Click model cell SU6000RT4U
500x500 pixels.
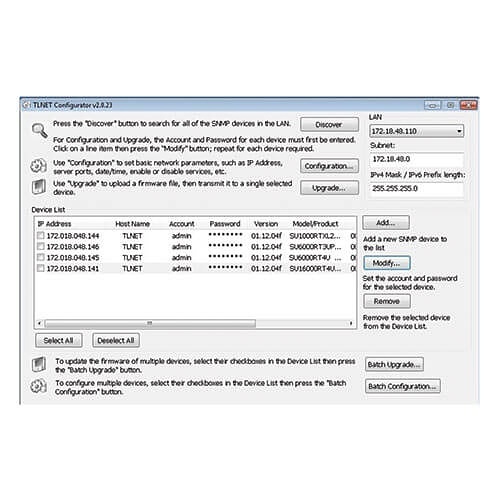(315, 258)
